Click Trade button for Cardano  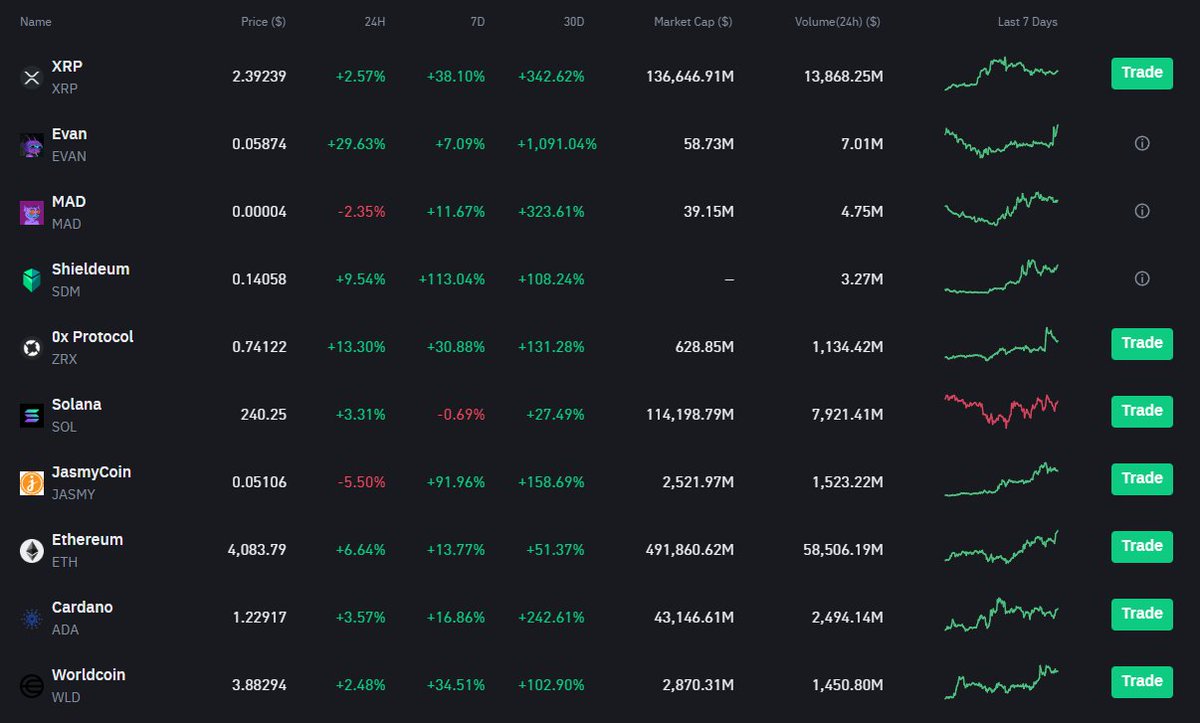[x=1142, y=614]
